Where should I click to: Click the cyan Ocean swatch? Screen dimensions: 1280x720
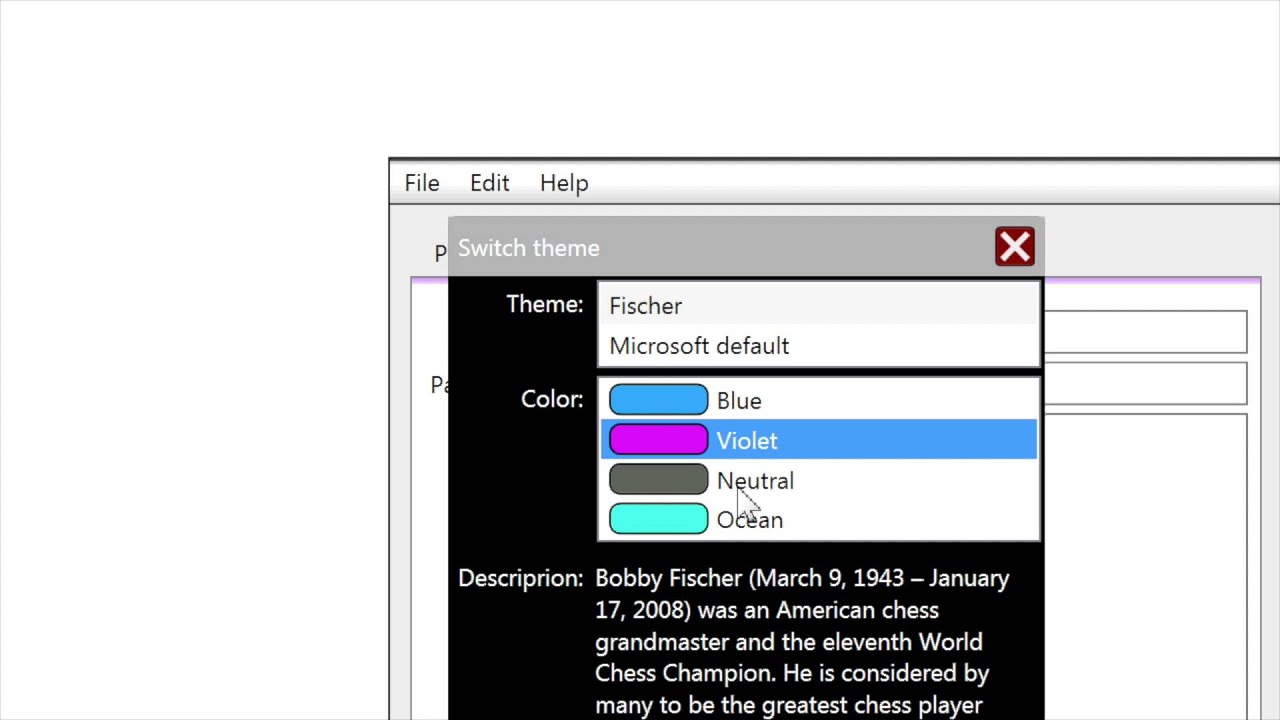tap(658, 519)
